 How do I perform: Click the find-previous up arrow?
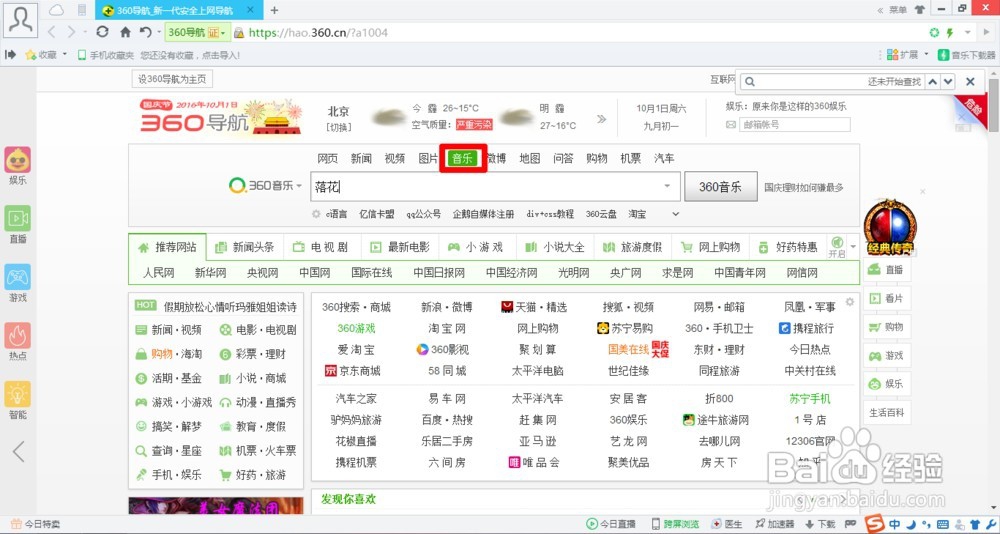point(932,82)
